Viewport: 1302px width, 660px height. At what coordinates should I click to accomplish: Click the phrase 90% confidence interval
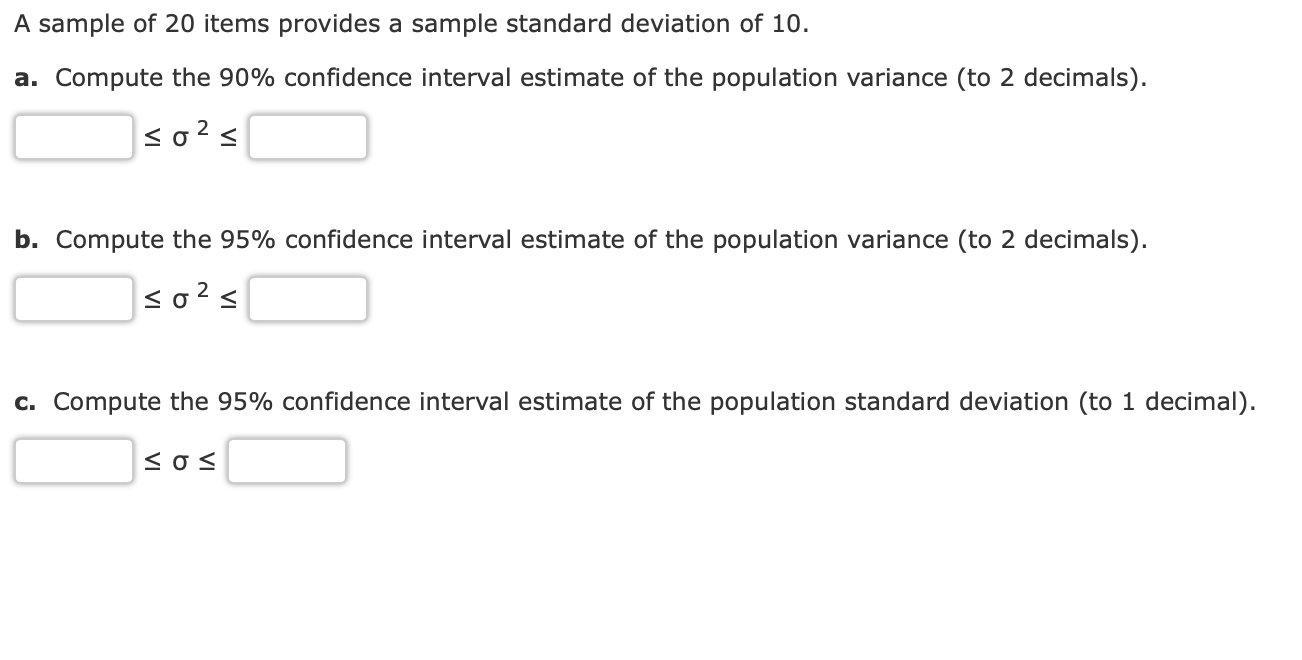tap(322, 77)
